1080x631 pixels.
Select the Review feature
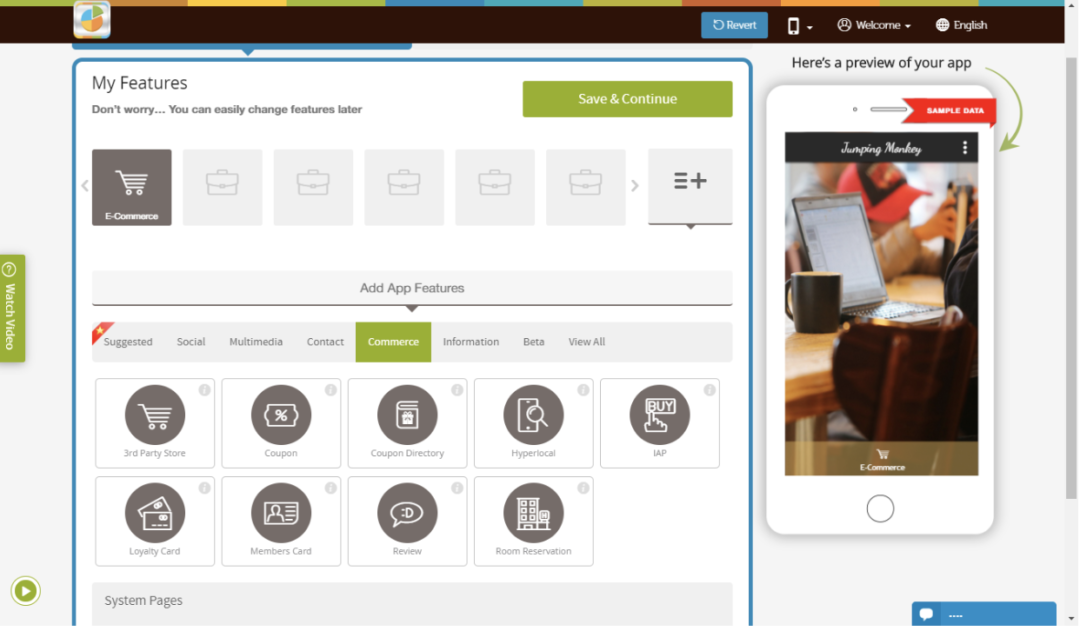(x=407, y=520)
